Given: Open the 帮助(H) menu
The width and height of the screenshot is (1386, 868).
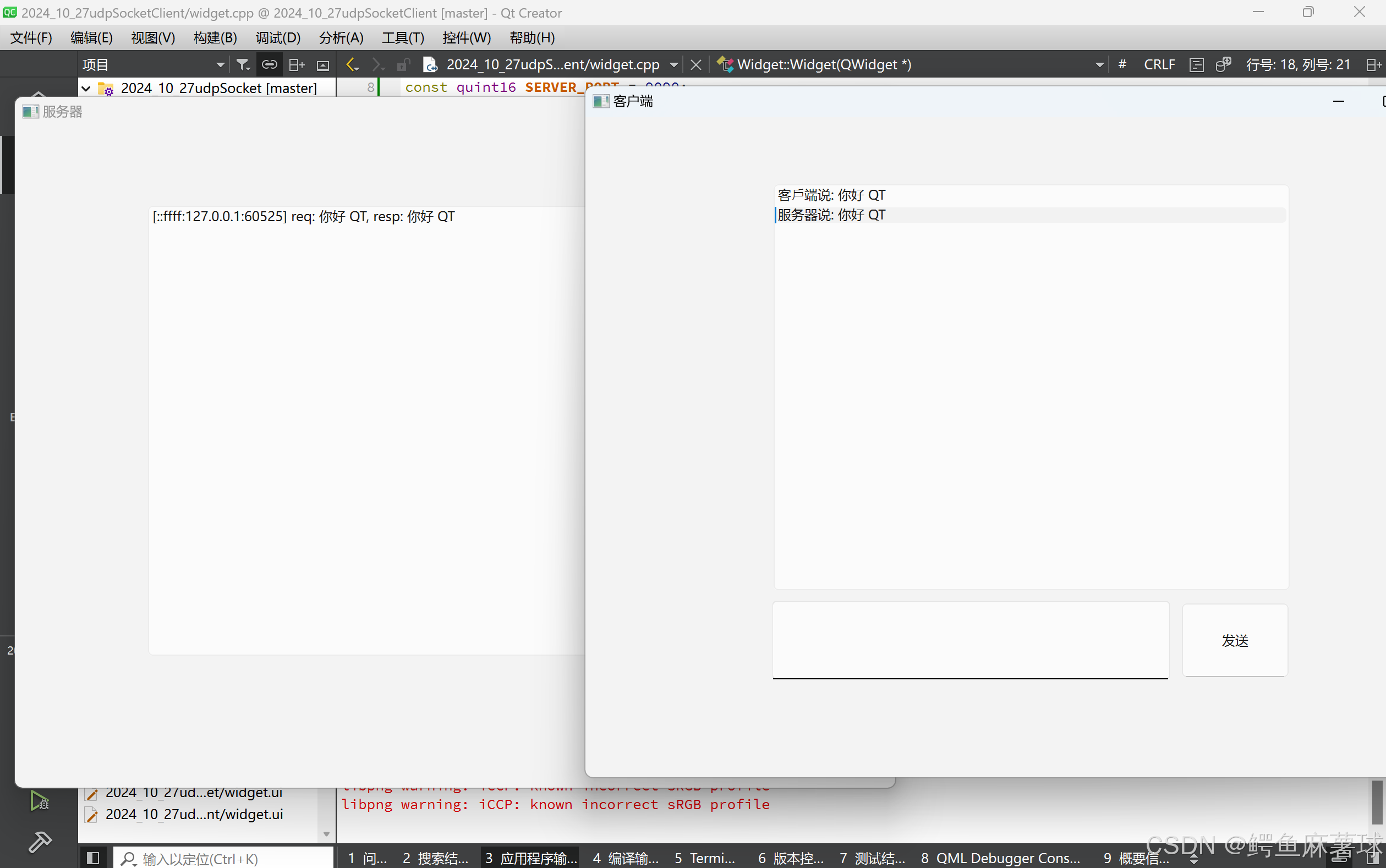Looking at the screenshot, I should coord(532,38).
